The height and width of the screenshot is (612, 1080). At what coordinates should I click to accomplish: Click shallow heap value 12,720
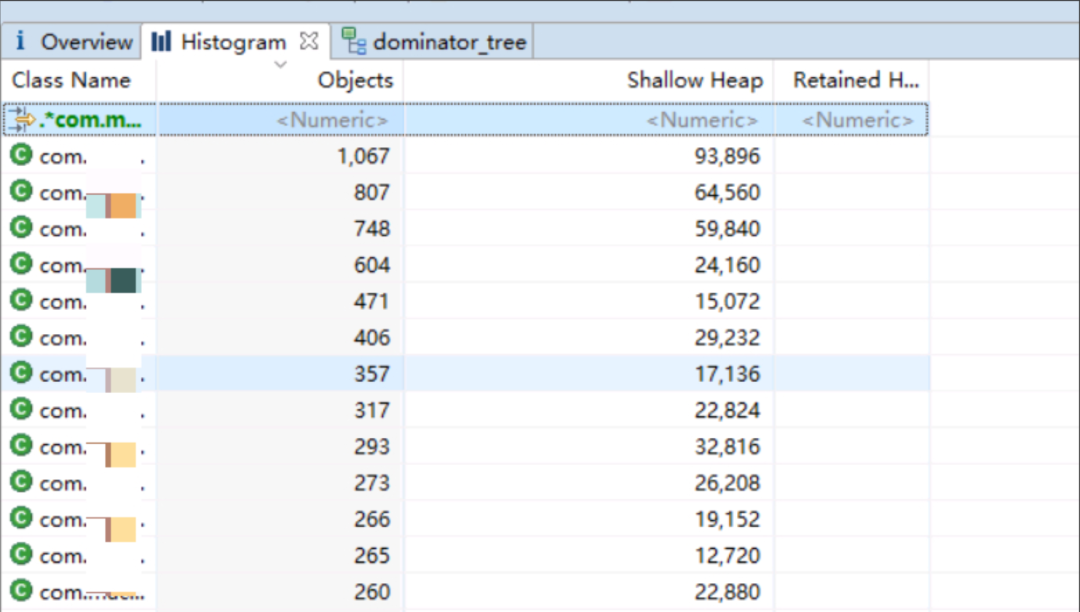point(727,556)
